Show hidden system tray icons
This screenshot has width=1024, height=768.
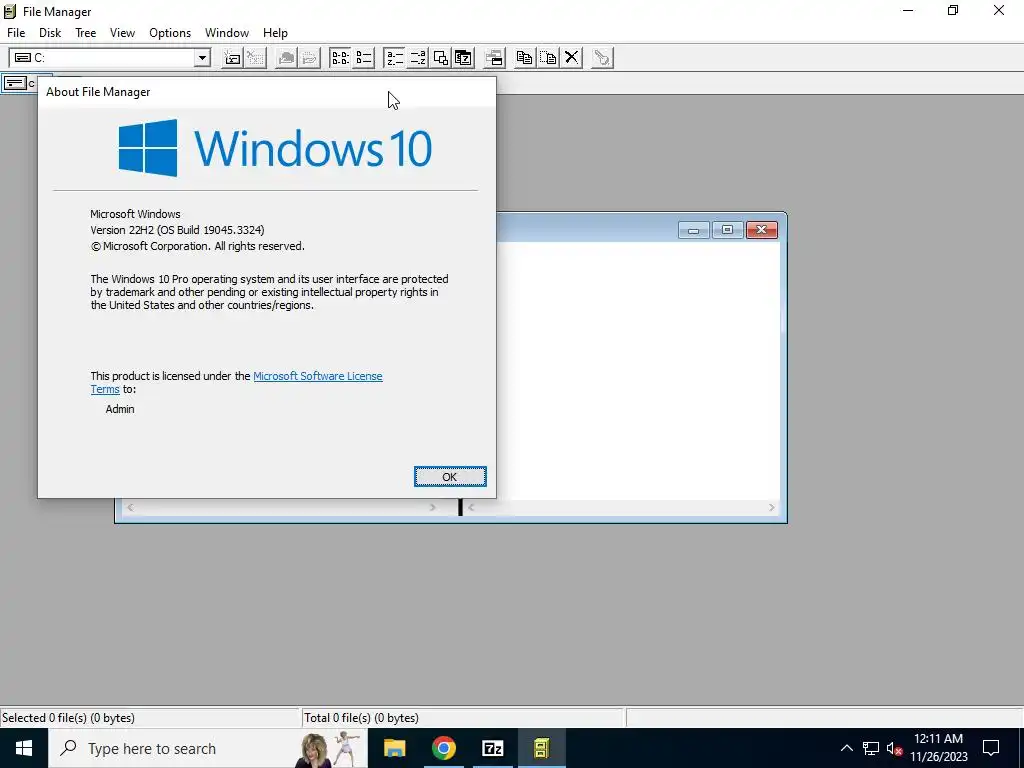pos(846,748)
